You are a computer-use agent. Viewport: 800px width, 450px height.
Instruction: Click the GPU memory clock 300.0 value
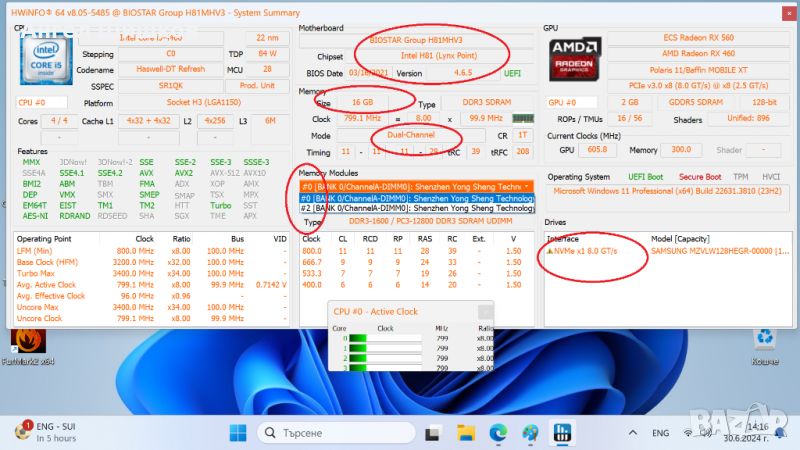(681, 149)
